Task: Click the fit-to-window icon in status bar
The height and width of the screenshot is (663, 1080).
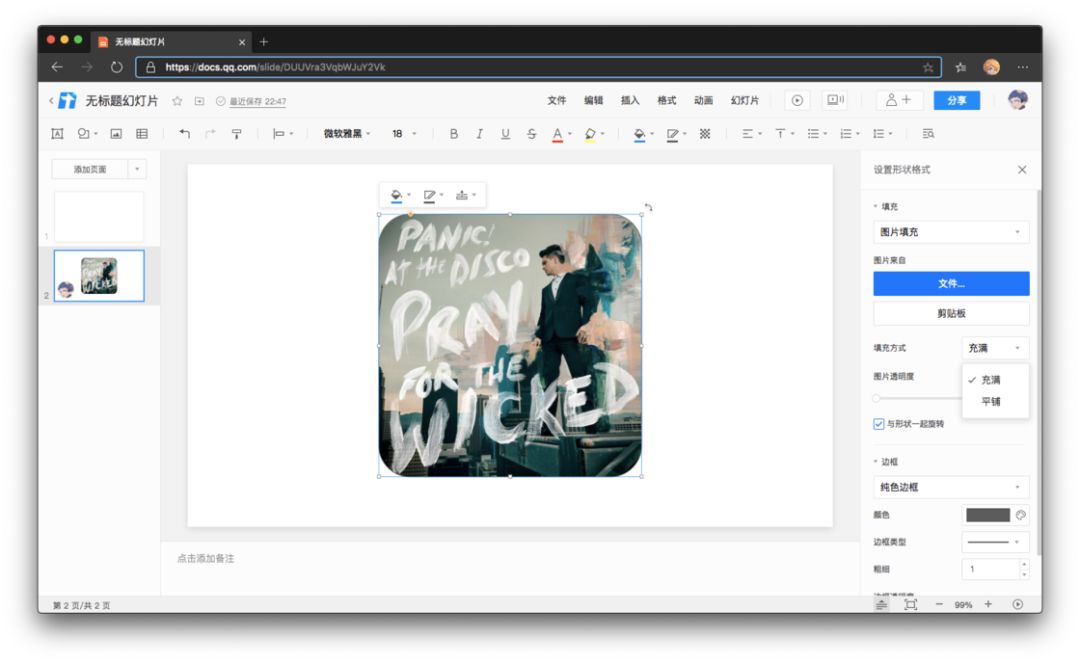Action: [910, 604]
